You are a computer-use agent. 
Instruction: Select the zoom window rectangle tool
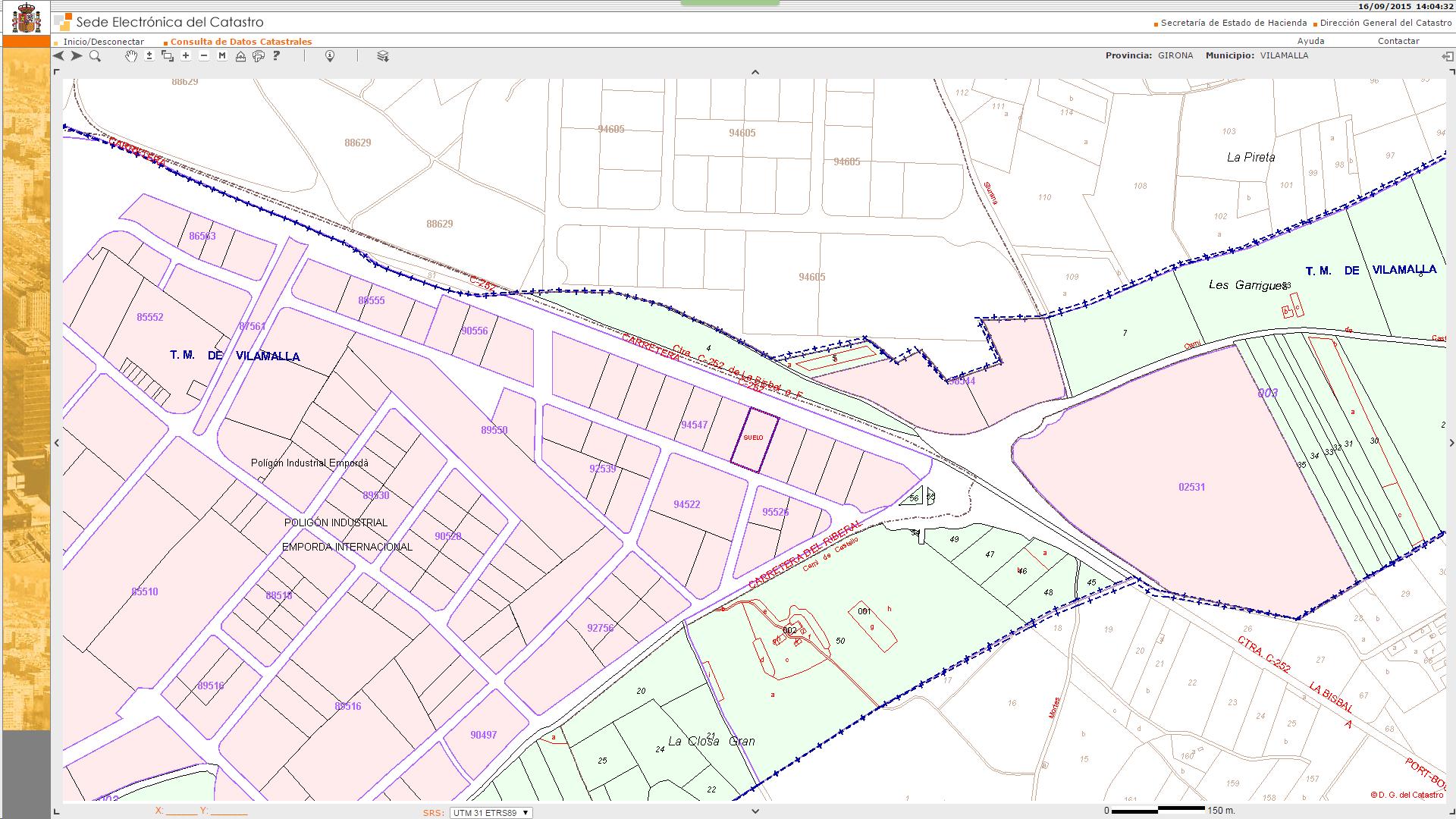pyautogui.click(x=168, y=56)
